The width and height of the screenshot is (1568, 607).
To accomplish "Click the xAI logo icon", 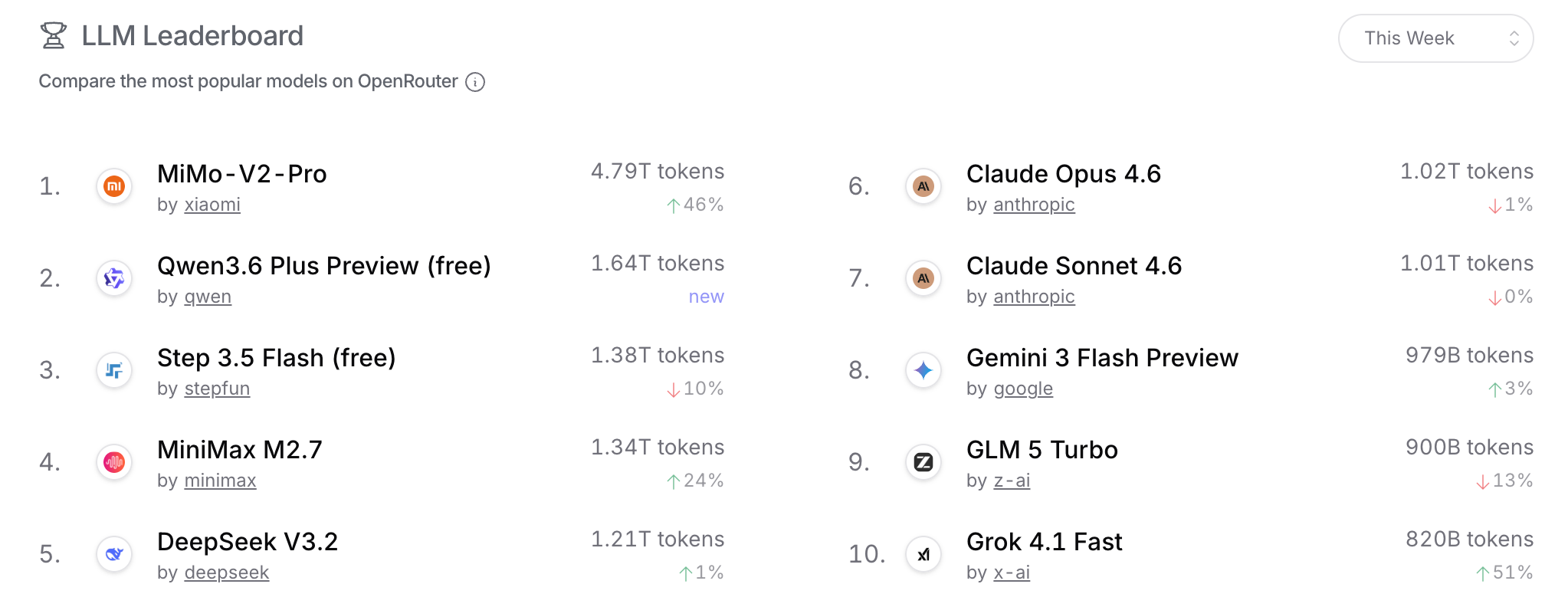I will click(x=923, y=554).
